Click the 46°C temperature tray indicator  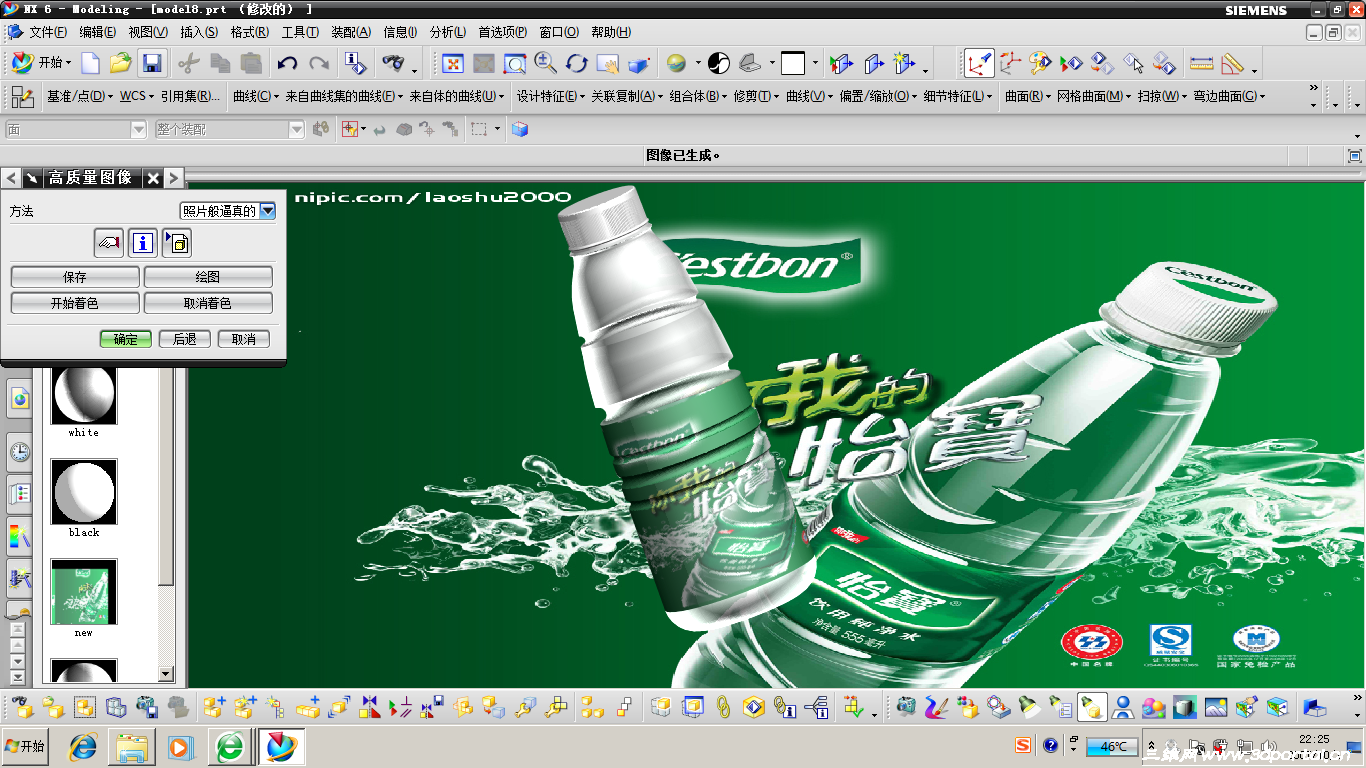(x=1113, y=746)
